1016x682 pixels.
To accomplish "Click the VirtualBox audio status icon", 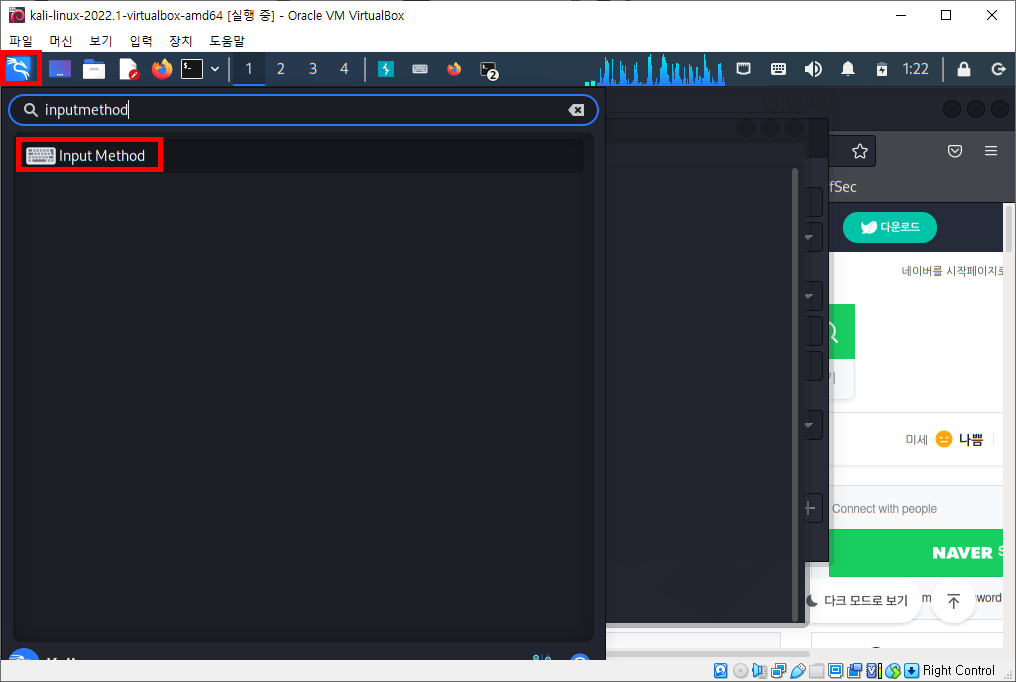I will click(759, 671).
